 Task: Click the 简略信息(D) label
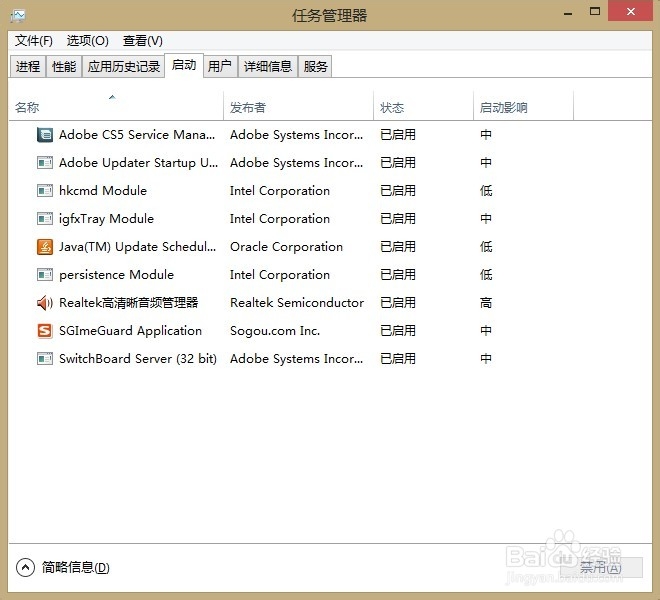tap(76, 568)
